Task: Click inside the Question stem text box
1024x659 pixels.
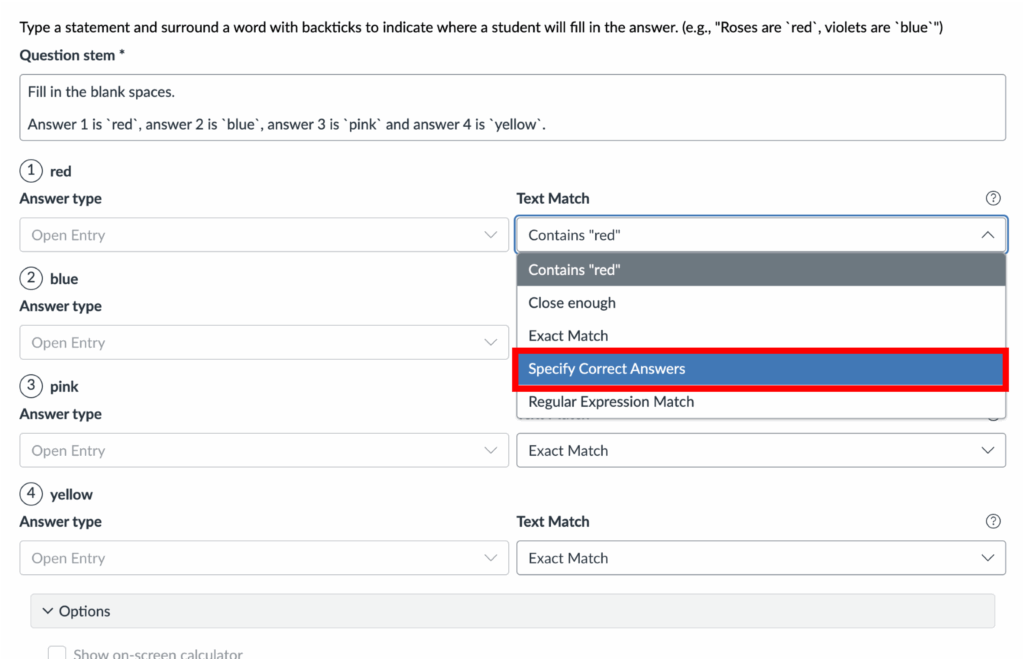Action: (x=512, y=107)
